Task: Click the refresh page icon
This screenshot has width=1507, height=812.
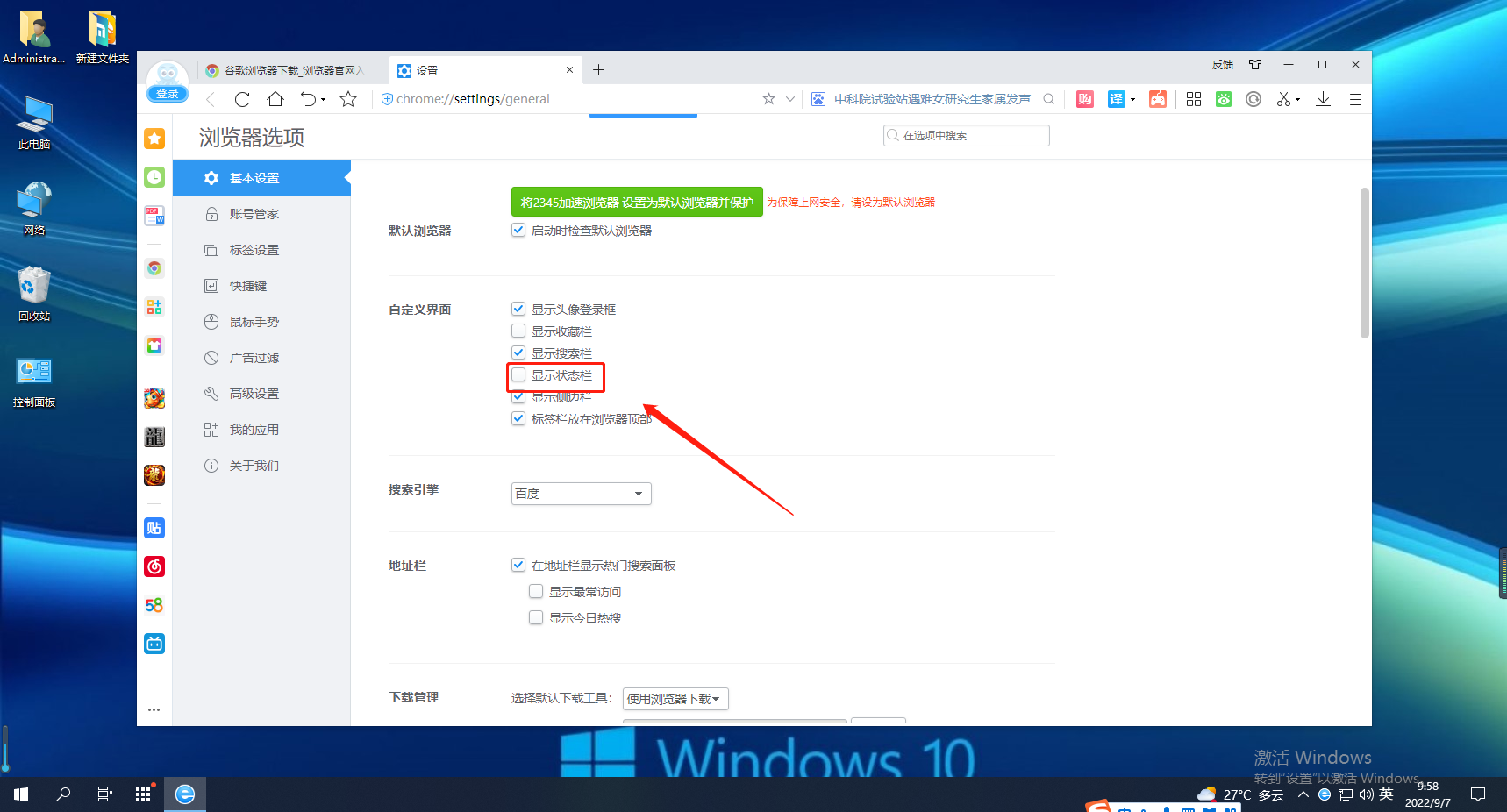Action: click(x=242, y=99)
